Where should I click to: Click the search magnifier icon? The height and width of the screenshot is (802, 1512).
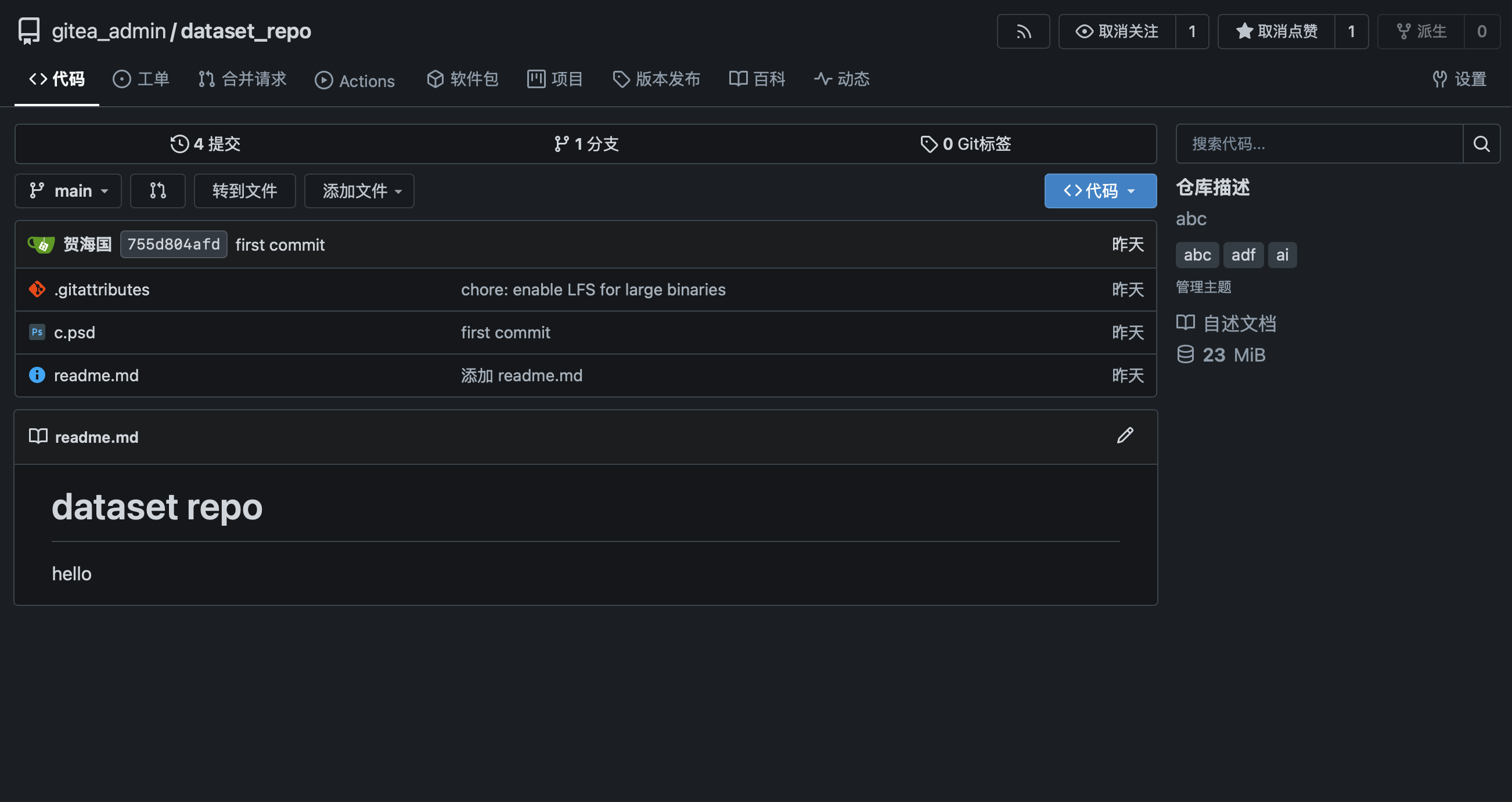click(x=1481, y=144)
